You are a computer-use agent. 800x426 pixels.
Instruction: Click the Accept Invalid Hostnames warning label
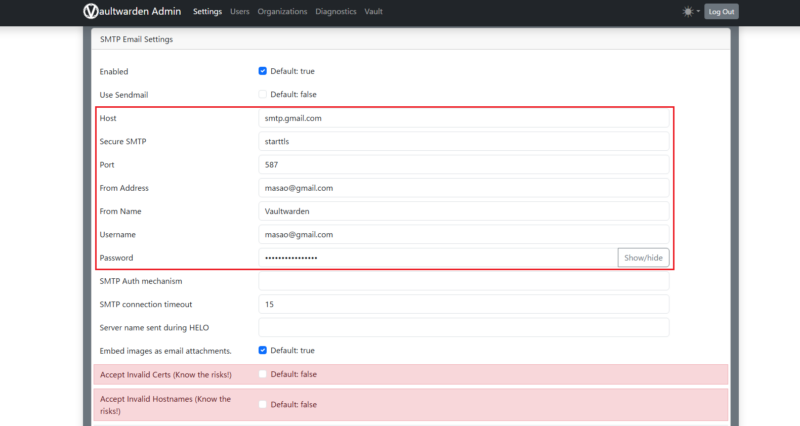click(165, 405)
